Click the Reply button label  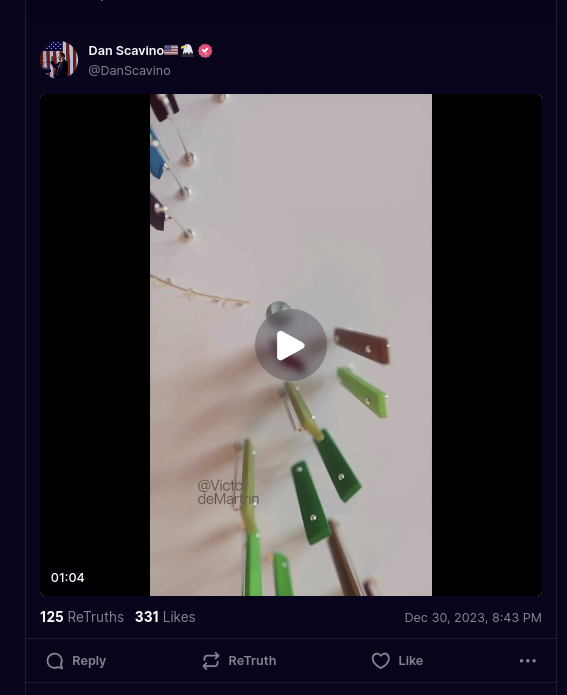coord(89,661)
